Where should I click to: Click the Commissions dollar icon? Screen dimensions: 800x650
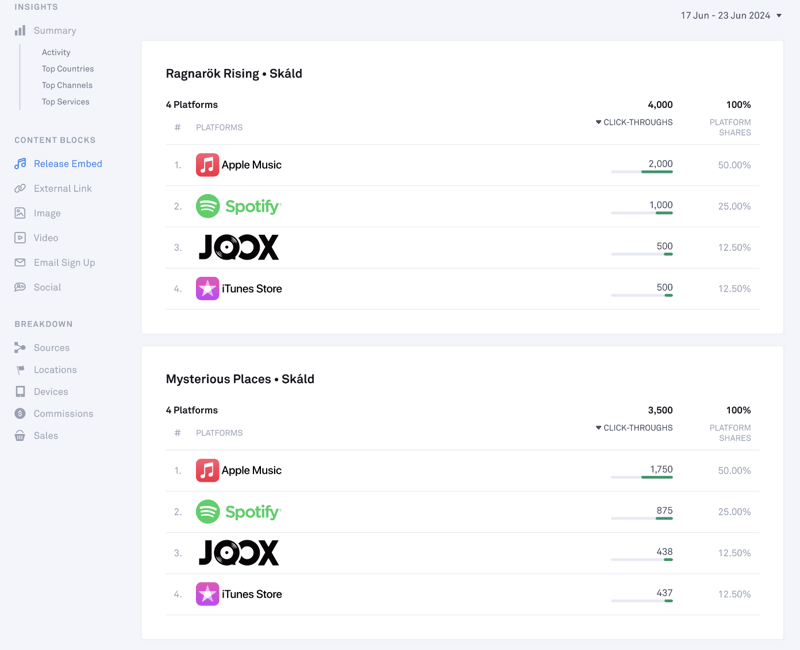(20, 414)
